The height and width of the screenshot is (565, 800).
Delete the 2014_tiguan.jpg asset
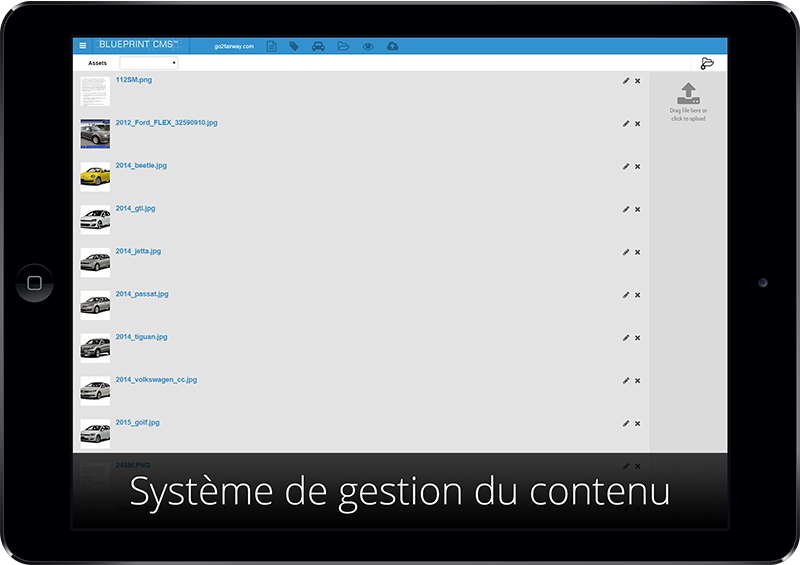637,338
